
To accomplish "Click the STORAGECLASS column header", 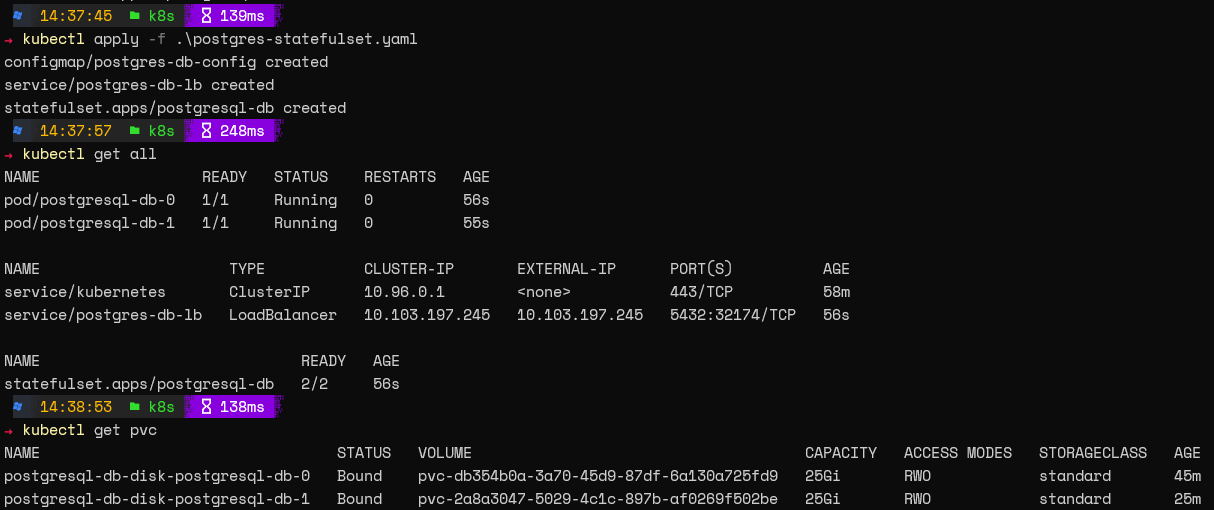I will 1093,453.
